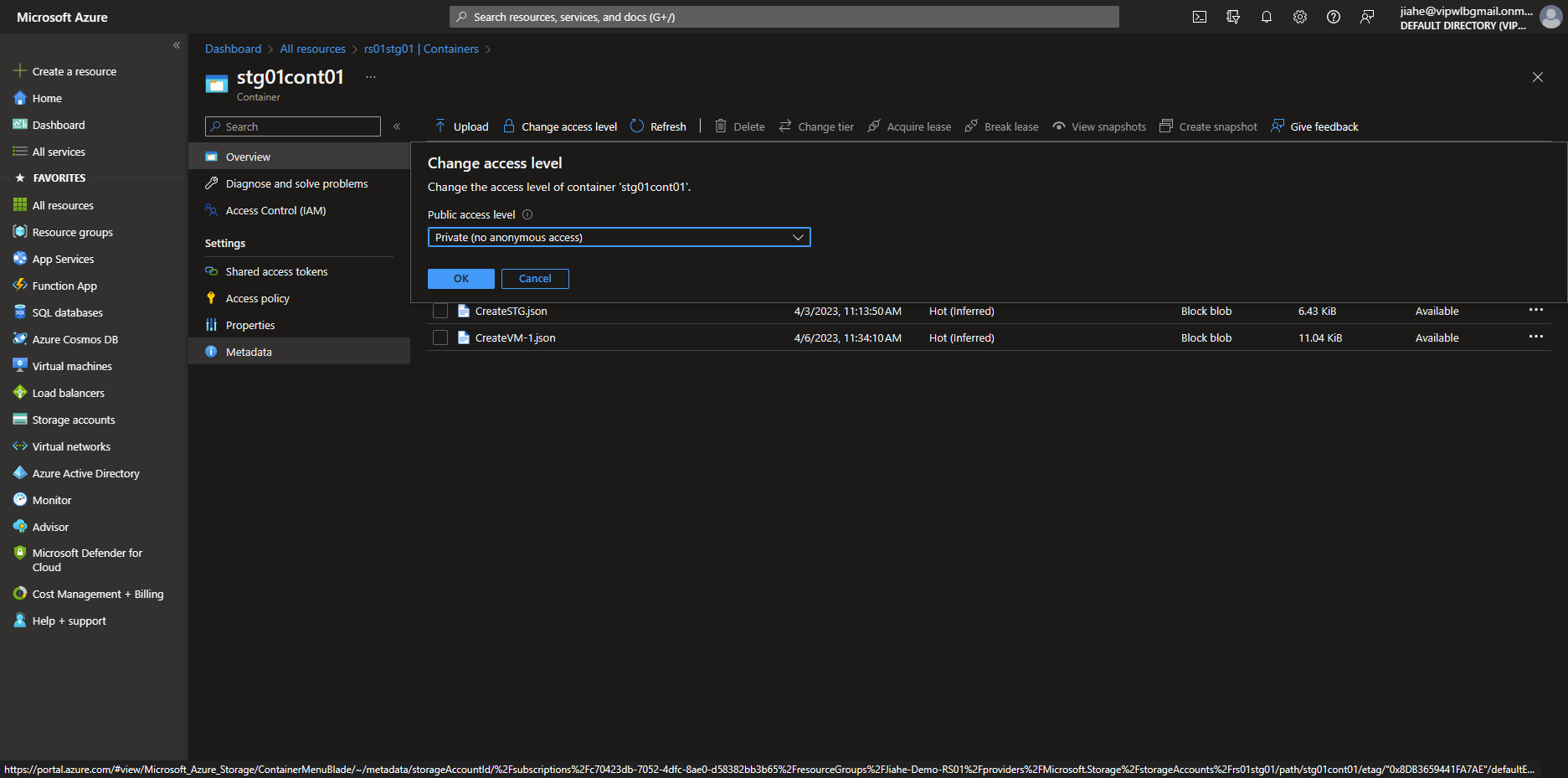Collapse the container resource menu
The image size is (1568, 778).
coord(397,126)
